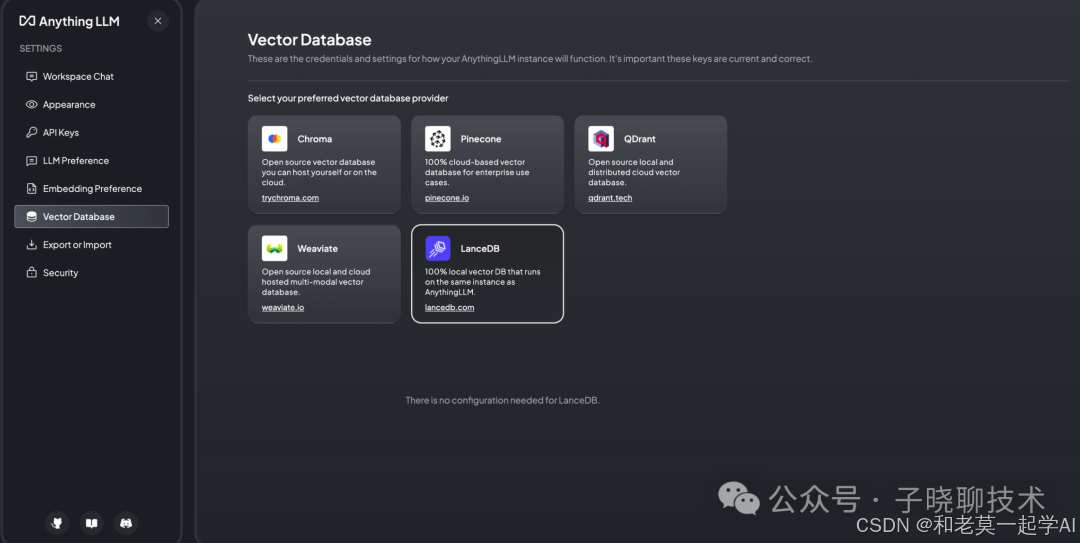1080x543 pixels.
Task: Choose the Weaviate provider title
Action: click(x=318, y=248)
